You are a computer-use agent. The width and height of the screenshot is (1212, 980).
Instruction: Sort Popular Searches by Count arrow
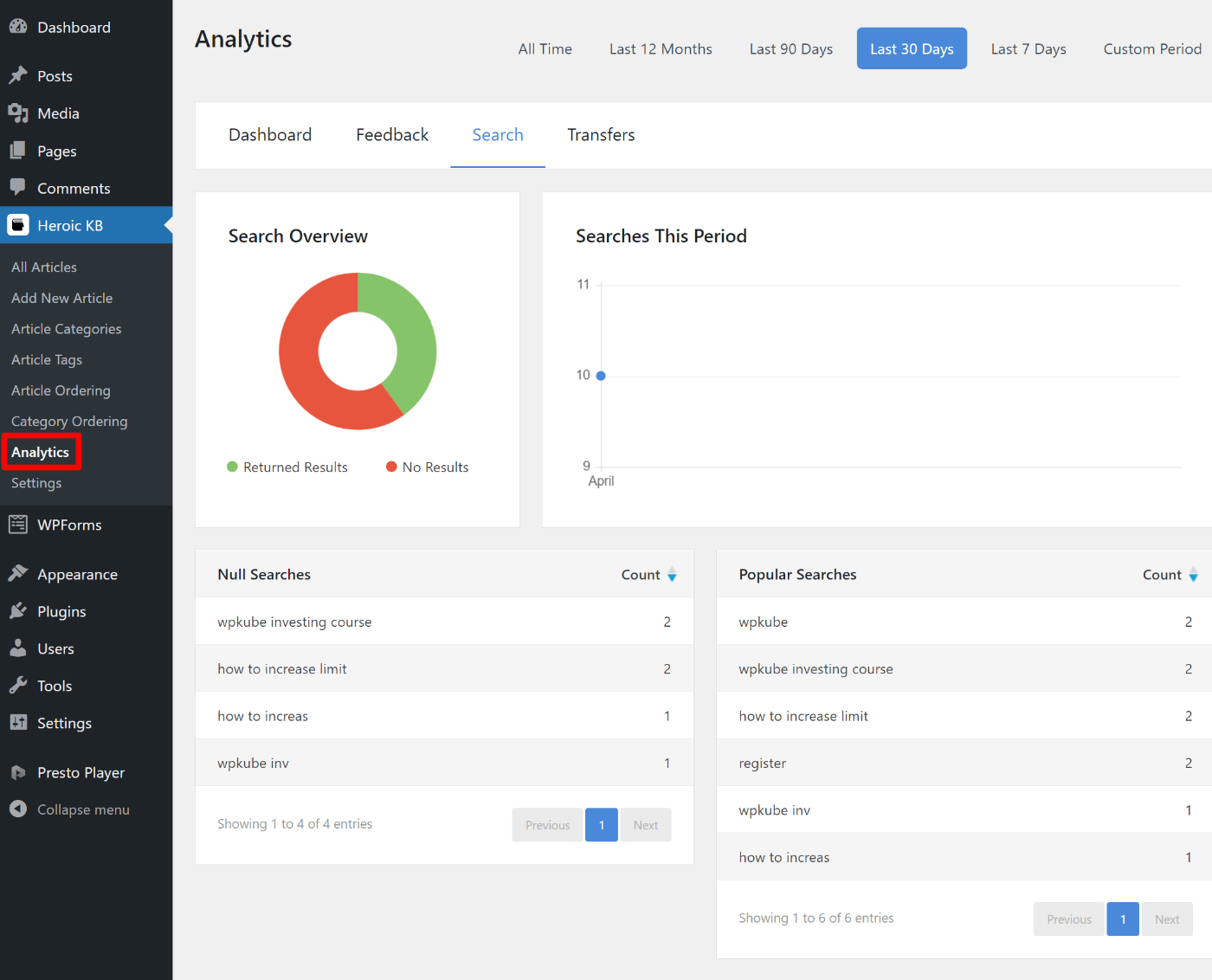(x=1193, y=575)
